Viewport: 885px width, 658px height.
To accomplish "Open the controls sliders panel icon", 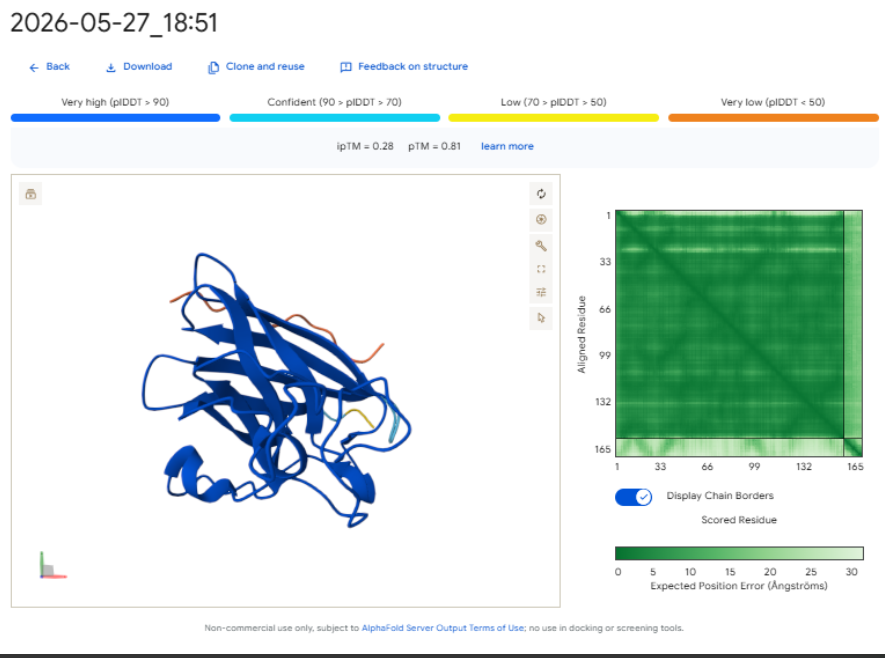I will 541,292.
